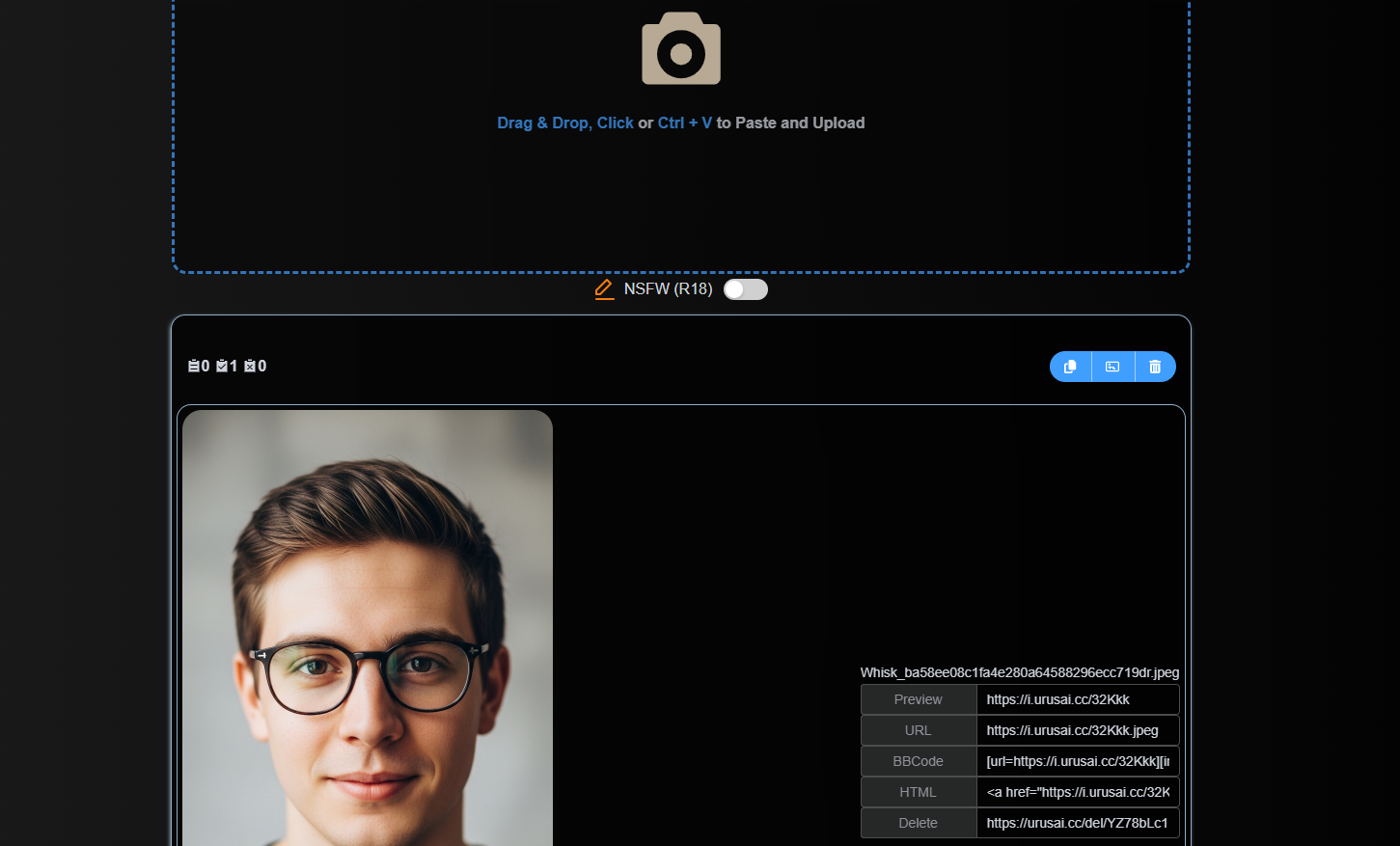Click the pending uploads clipboard counter icon
The width and height of the screenshot is (1400, 846).
(x=194, y=366)
